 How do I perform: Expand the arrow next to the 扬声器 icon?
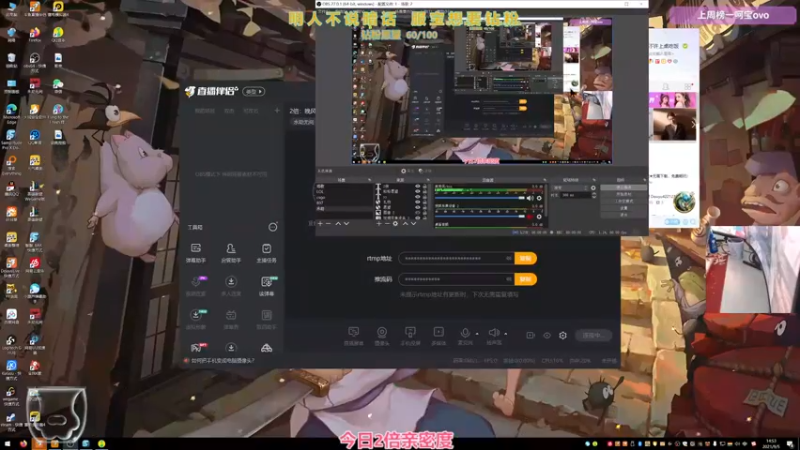pos(506,334)
